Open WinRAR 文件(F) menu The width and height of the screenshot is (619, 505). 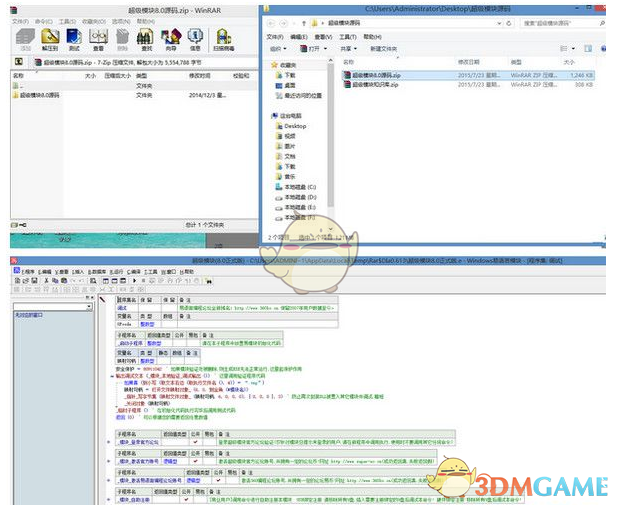pyautogui.click(x=20, y=21)
